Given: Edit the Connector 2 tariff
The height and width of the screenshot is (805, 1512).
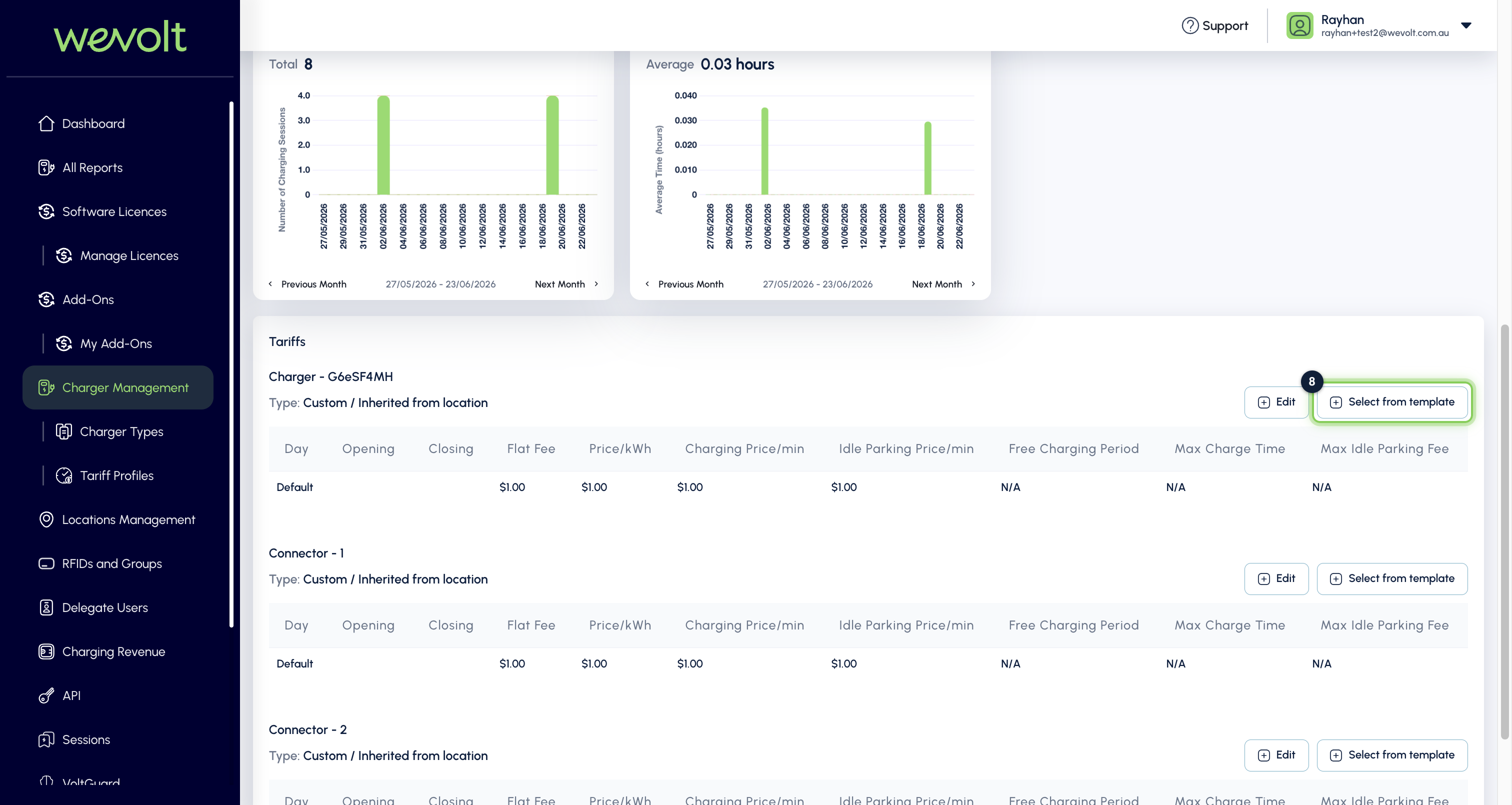Looking at the screenshot, I should coord(1276,755).
